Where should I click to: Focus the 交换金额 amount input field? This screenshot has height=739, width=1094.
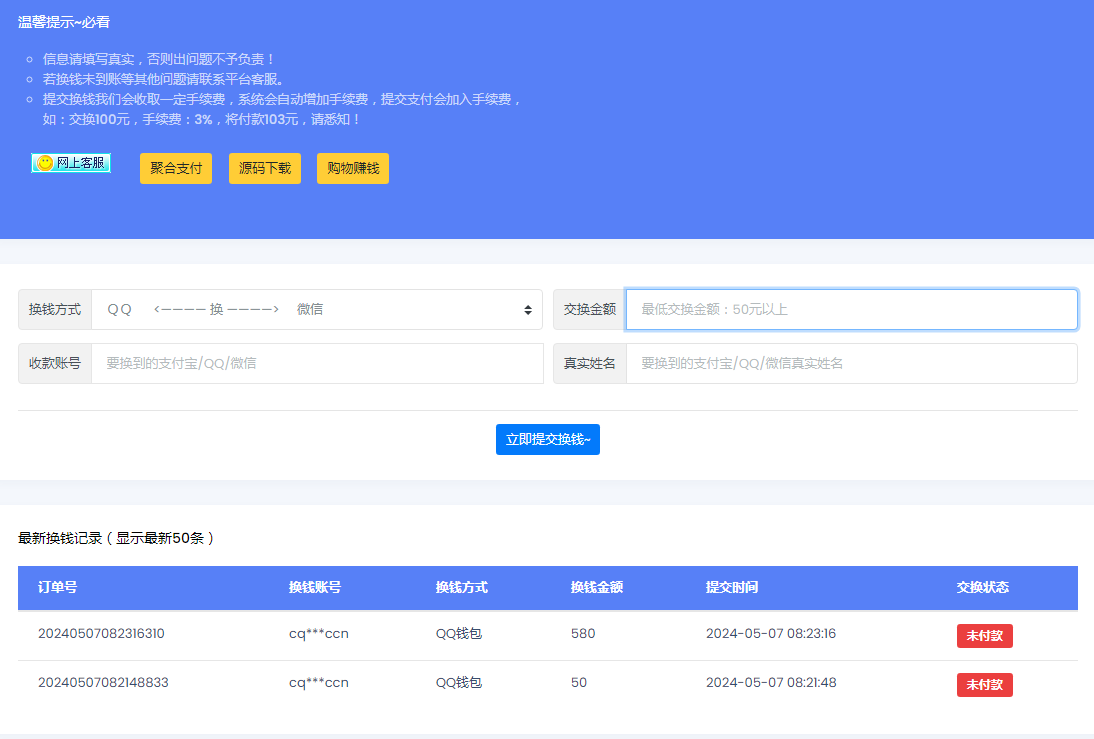851,310
